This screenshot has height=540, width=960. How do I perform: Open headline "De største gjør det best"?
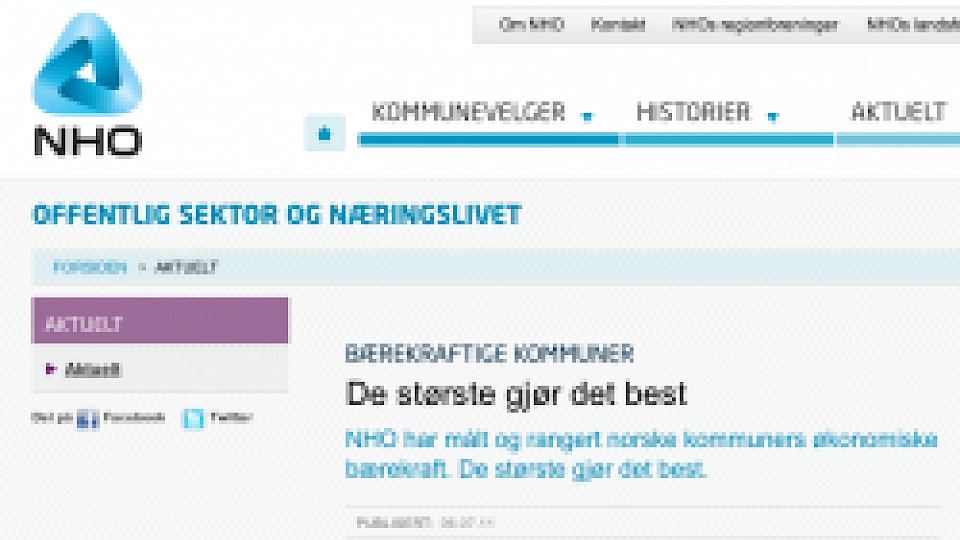[516, 393]
